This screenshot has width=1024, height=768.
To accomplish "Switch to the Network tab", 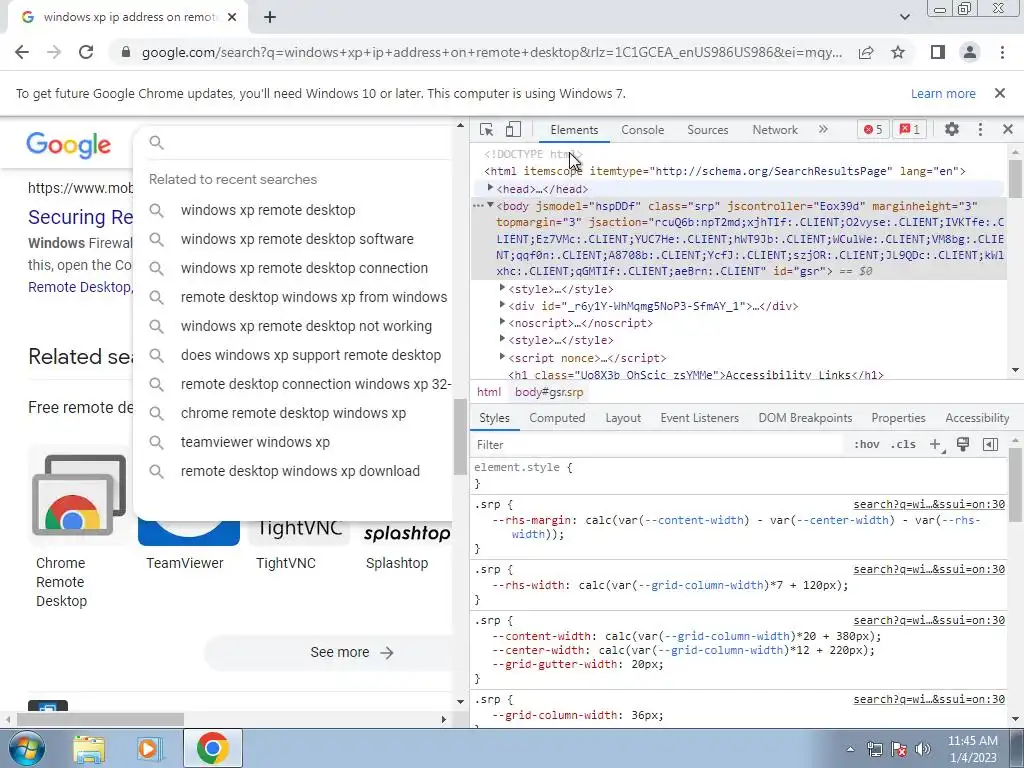I will click(x=775, y=129).
